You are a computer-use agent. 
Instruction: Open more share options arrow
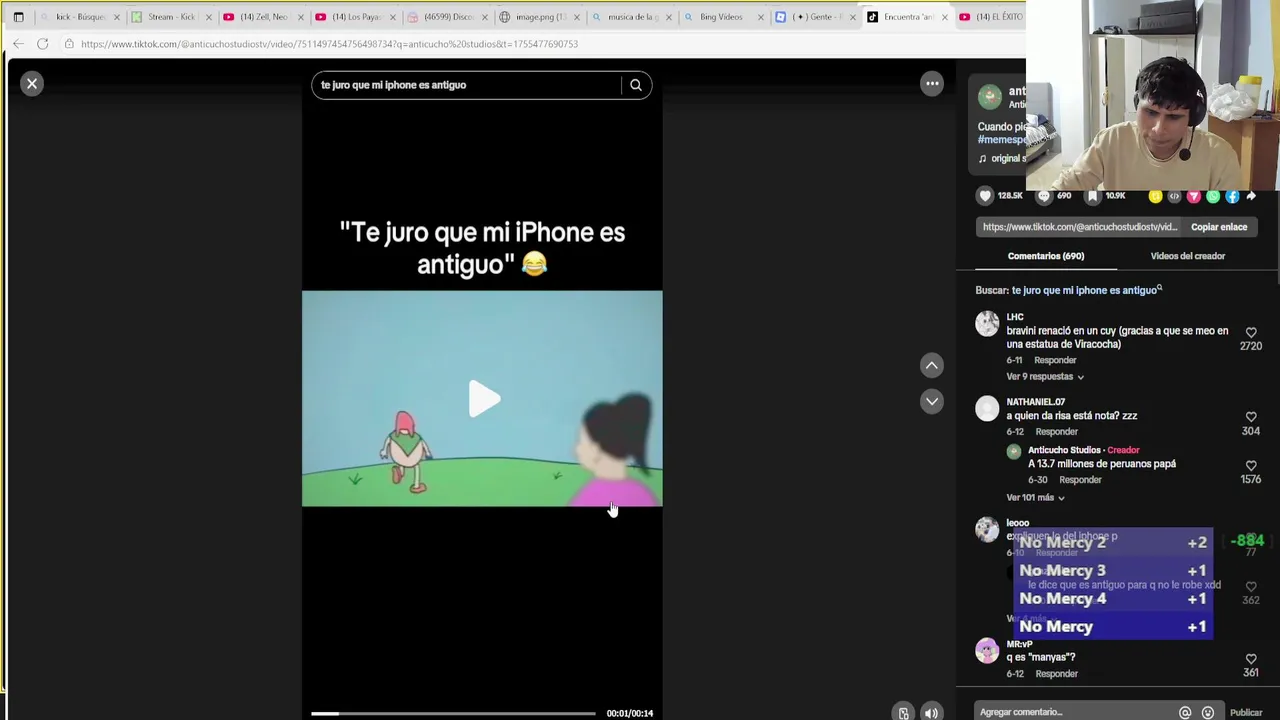1251,196
